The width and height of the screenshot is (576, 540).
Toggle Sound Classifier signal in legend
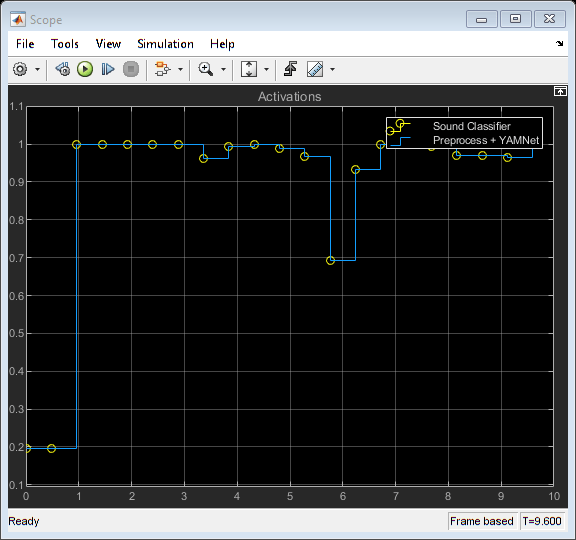pyautogui.click(x=472, y=126)
